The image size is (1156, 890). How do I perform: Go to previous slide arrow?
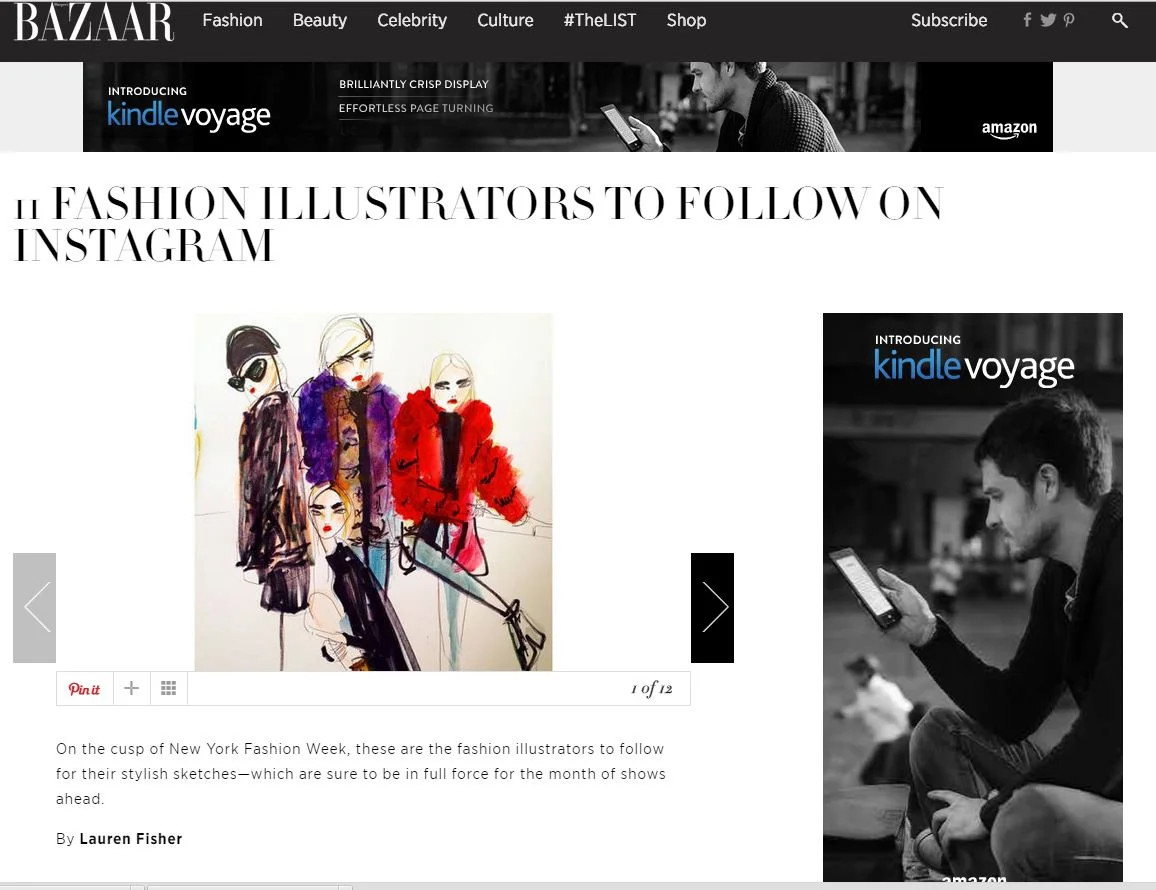click(x=35, y=608)
